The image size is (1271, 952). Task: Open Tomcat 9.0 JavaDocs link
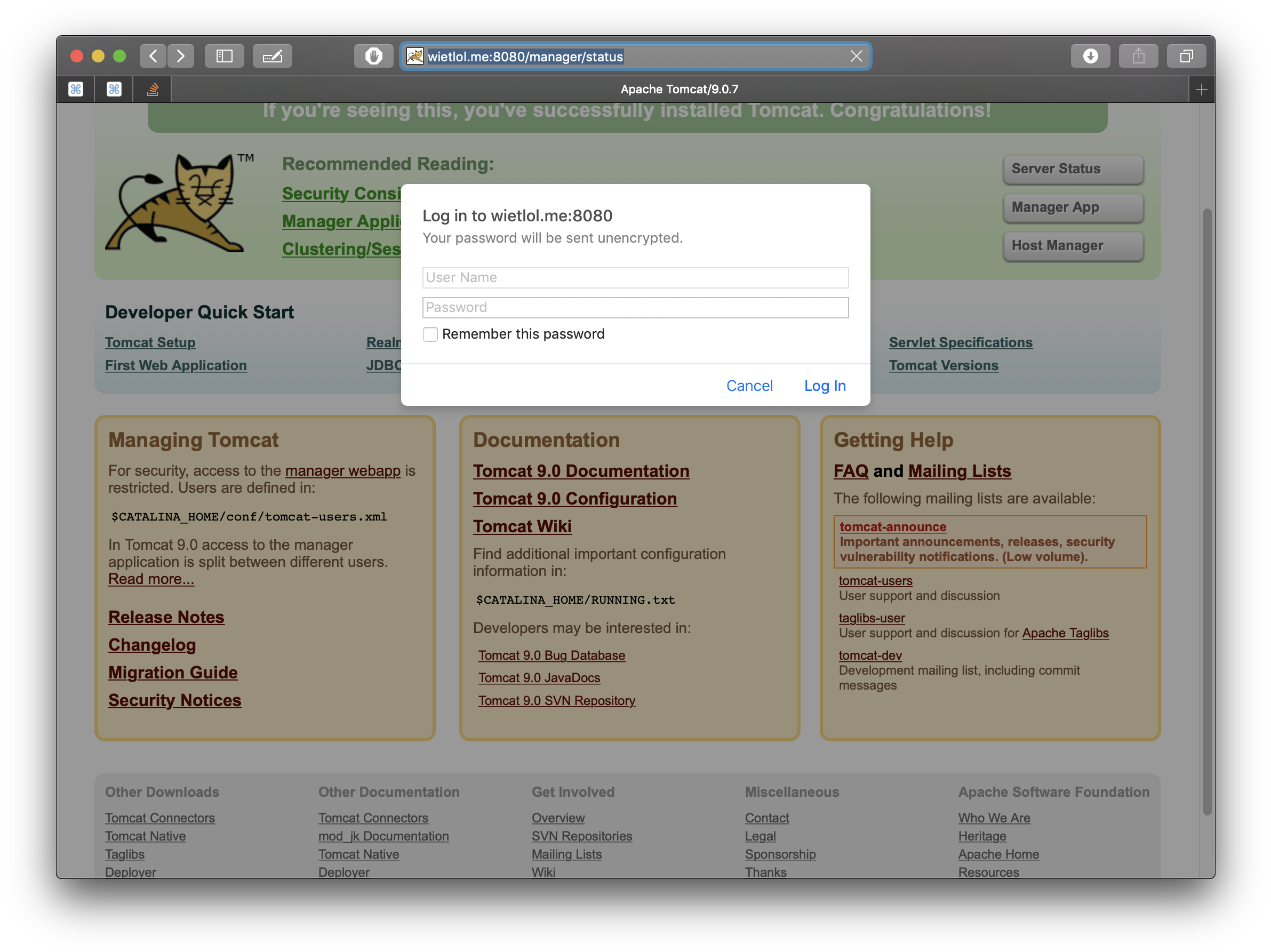point(539,677)
